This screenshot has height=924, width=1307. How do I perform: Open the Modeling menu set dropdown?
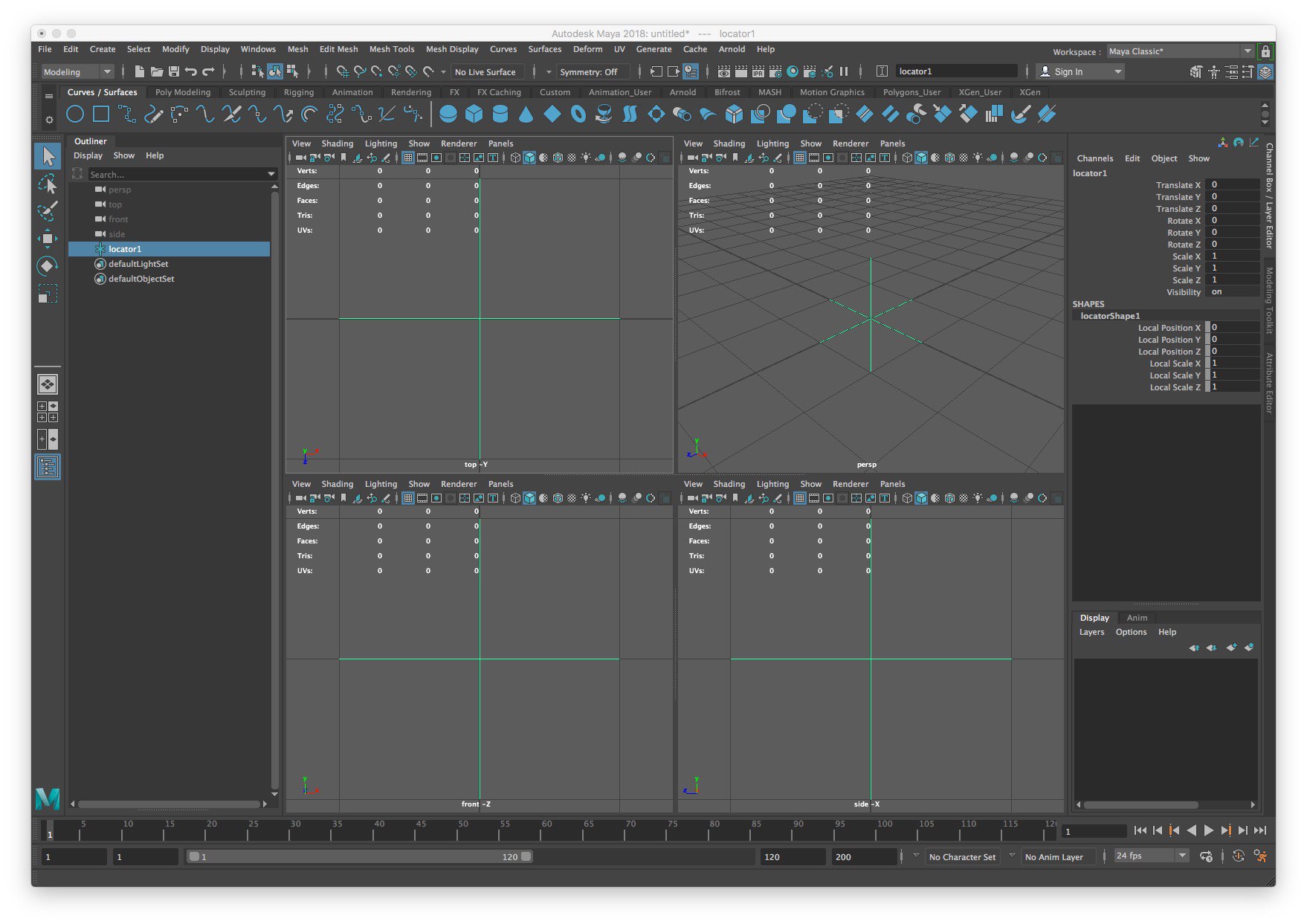77,71
